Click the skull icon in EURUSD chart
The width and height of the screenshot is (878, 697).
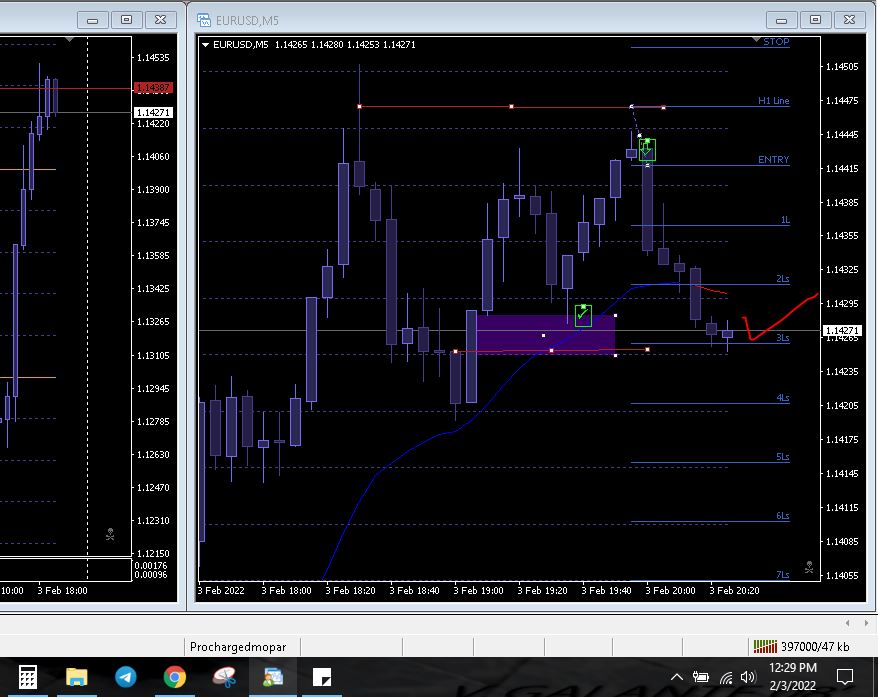click(809, 567)
